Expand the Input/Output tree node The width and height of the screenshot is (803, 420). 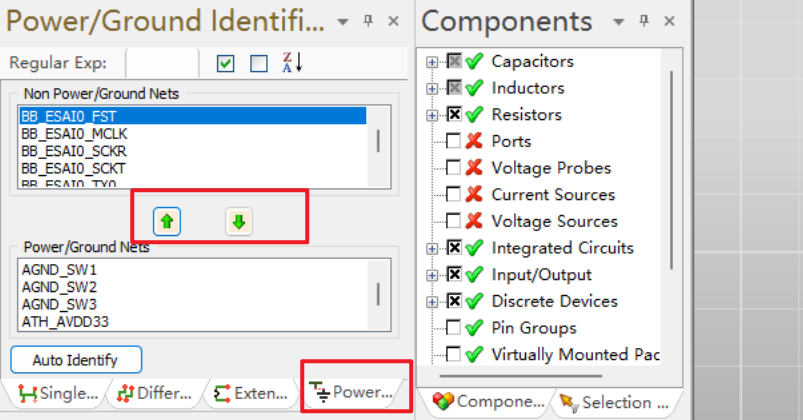[432, 275]
